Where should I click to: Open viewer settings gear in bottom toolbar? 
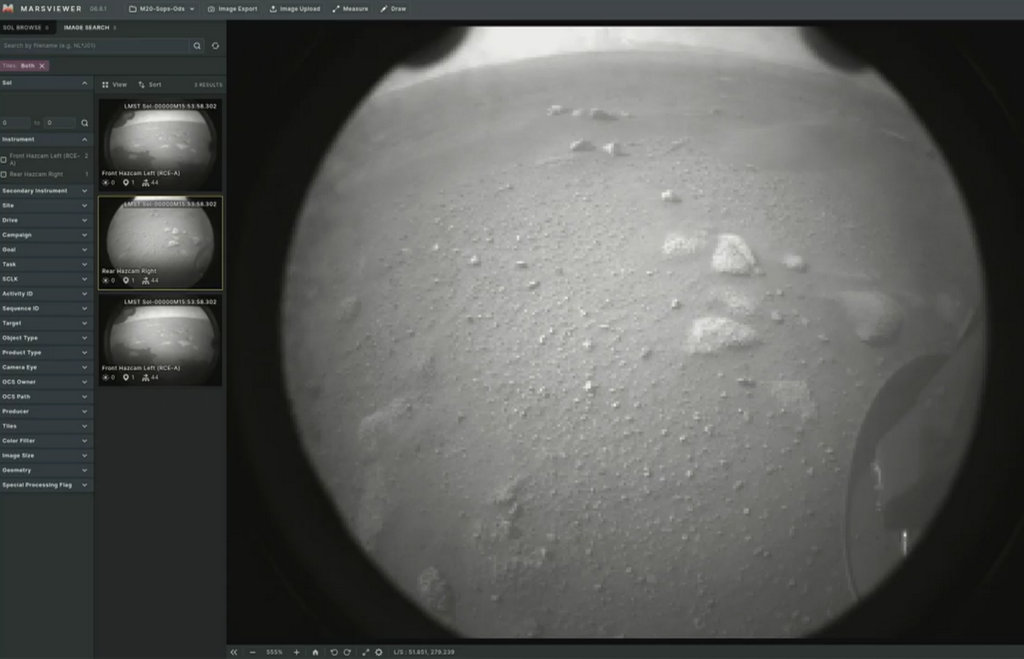pos(379,652)
